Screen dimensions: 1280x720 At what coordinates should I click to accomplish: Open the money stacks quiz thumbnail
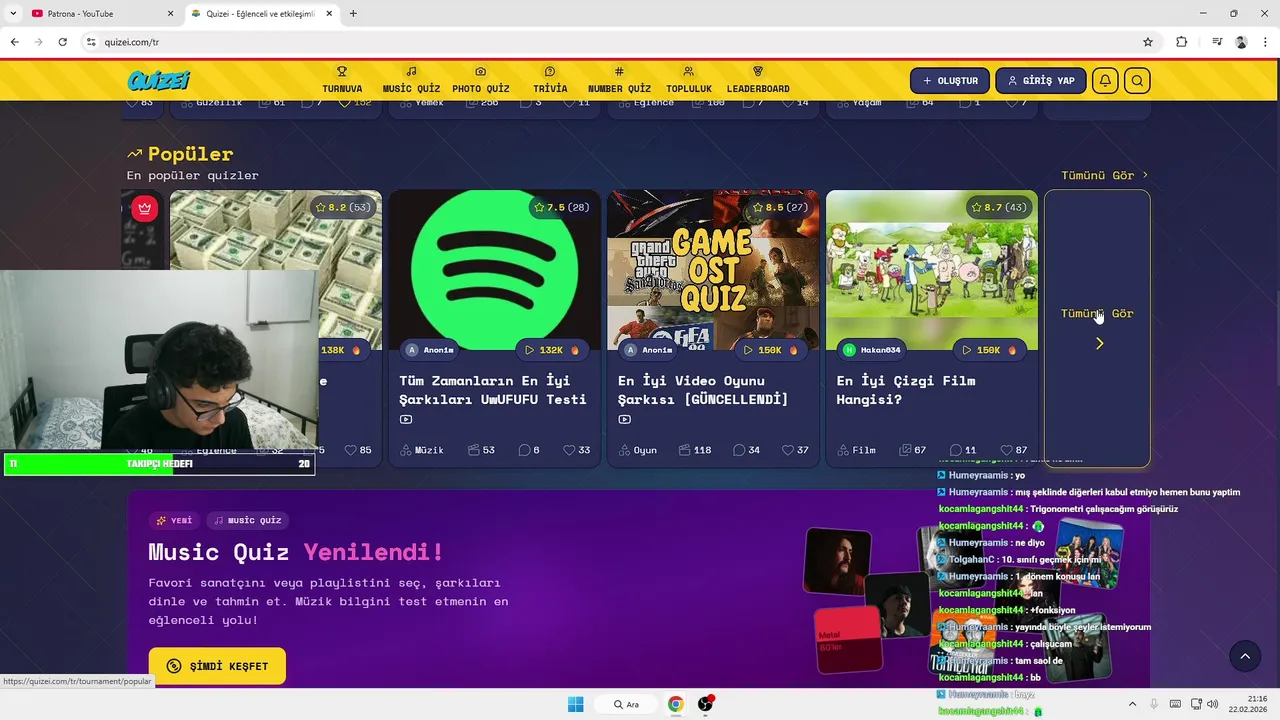tap(275, 230)
